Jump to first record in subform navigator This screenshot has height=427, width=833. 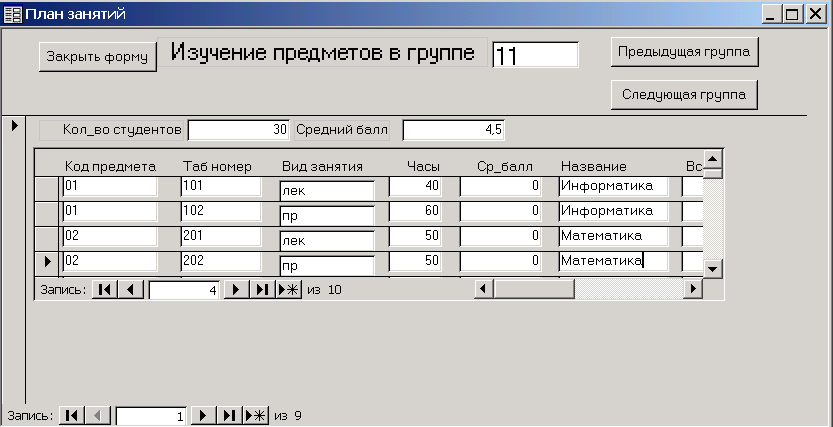[x=105, y=290]
